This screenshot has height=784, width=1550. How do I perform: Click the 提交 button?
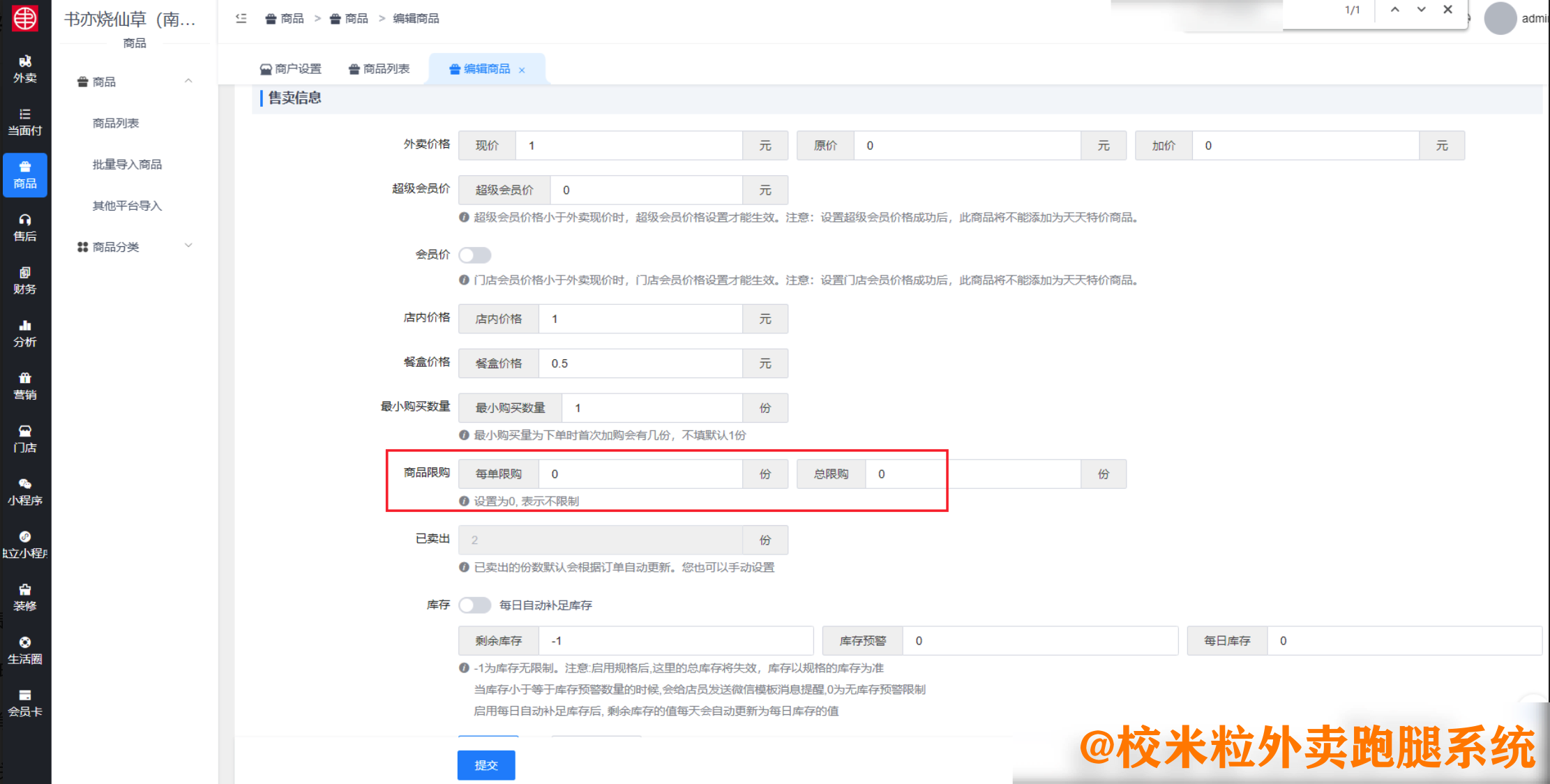[486, 764]
